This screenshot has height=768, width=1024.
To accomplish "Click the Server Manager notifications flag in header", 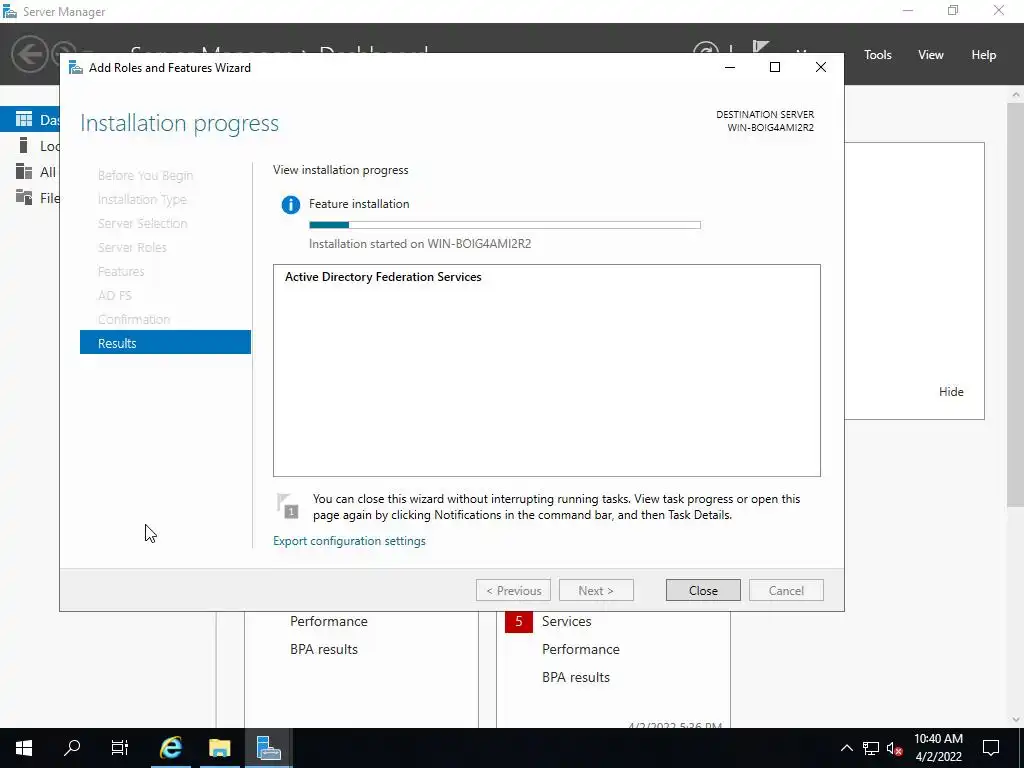I will tap(761, 47).
